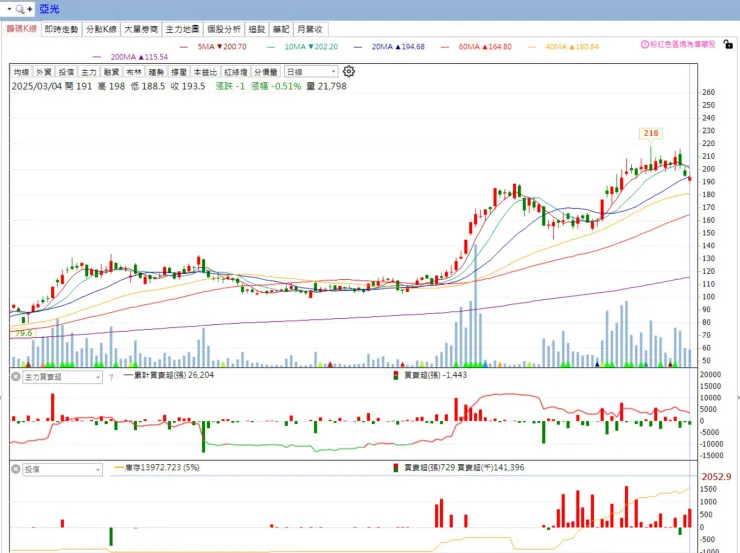Viewport: 740px width, 553px height.
Task: Click the 79.6 low price label
Action: coord(24,333)
